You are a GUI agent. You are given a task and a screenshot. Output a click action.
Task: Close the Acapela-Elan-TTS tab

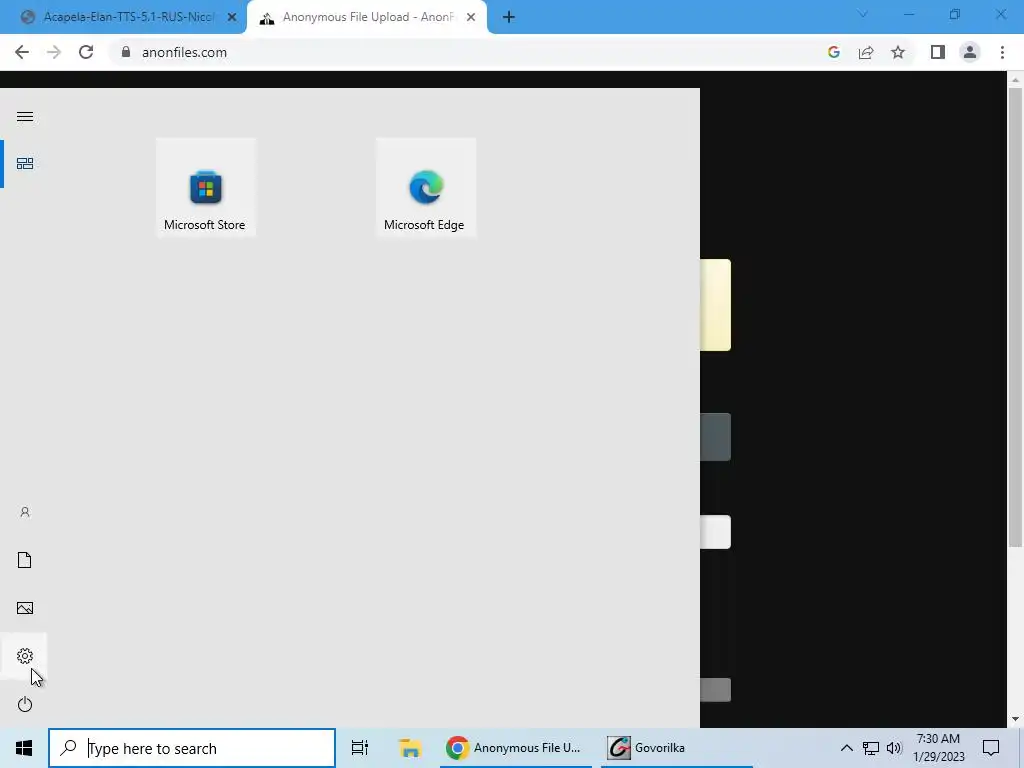coord(232,18)
